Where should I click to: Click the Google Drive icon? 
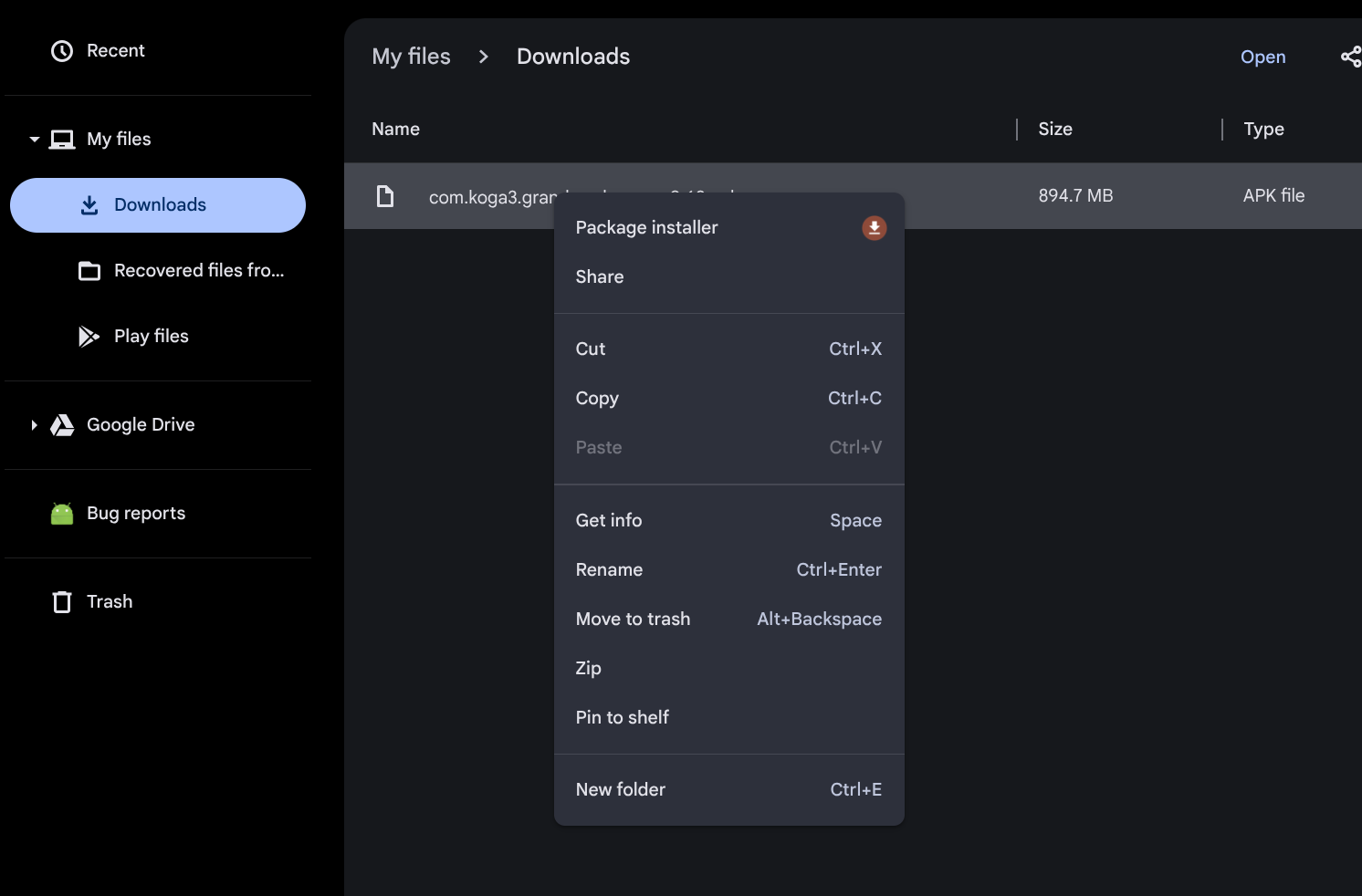[x=62, y=425]
